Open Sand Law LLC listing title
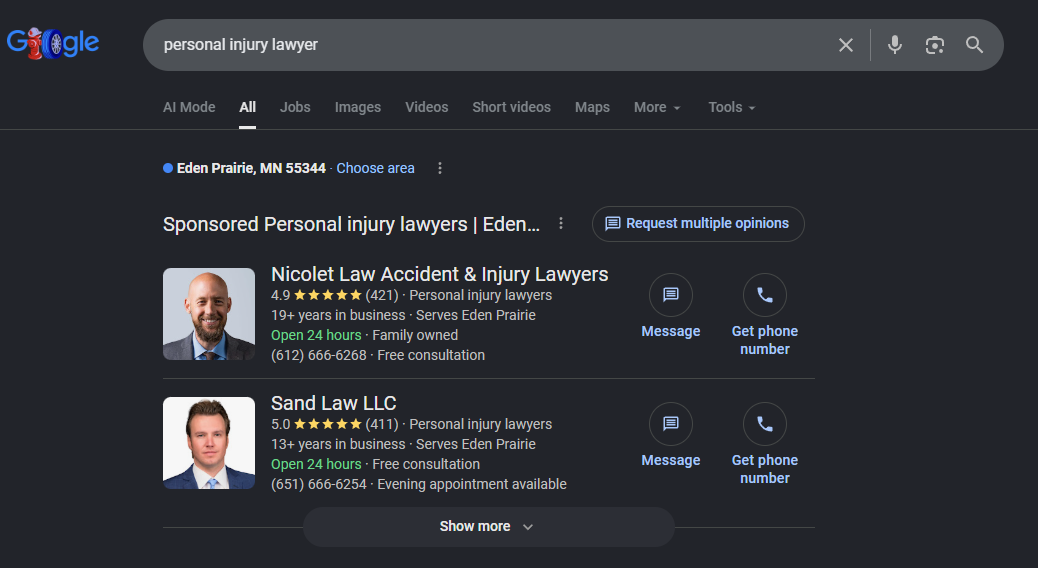The image size is (1038, 568). click(334, 403)
